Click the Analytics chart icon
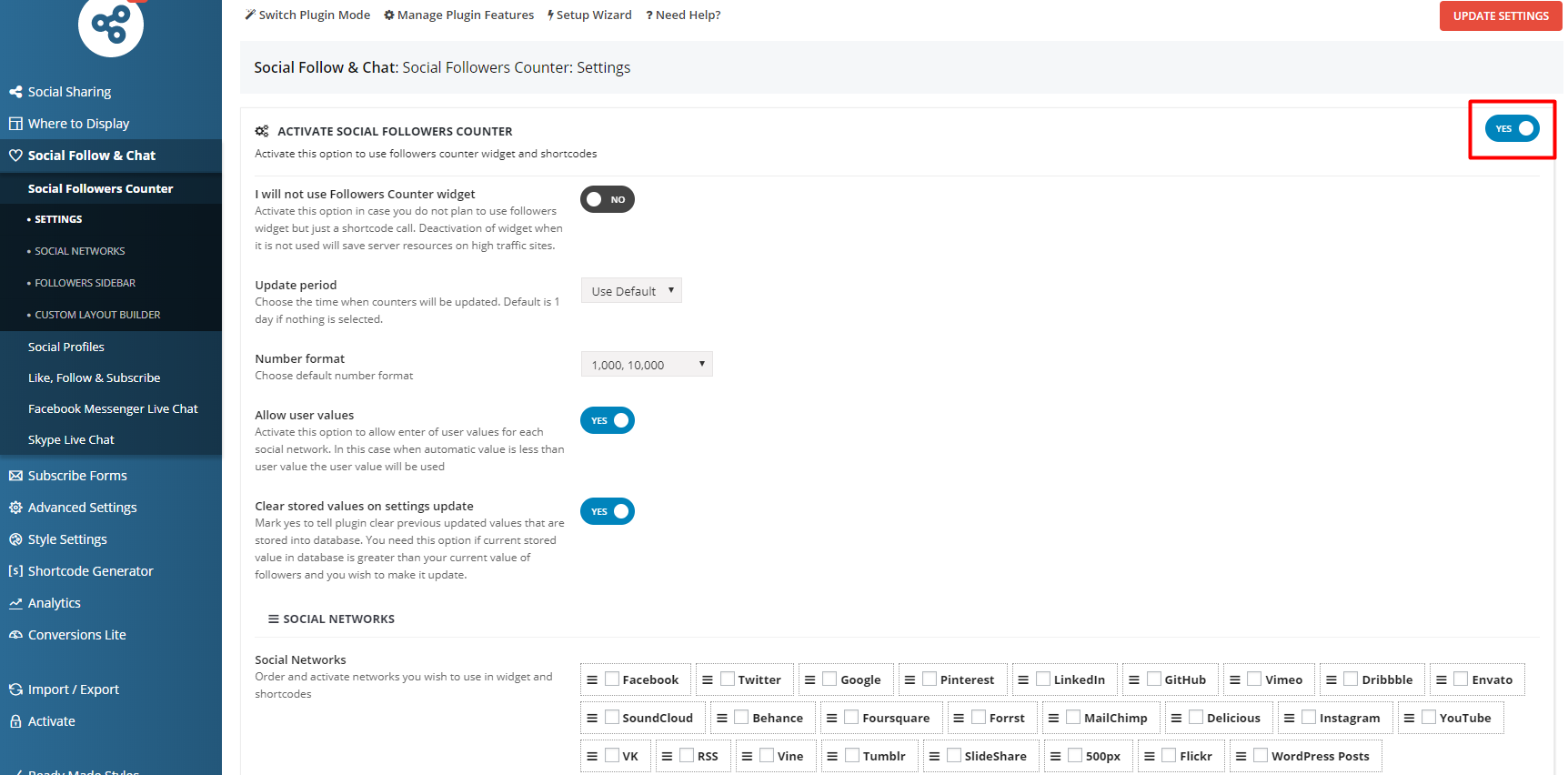 click(15, 603)
